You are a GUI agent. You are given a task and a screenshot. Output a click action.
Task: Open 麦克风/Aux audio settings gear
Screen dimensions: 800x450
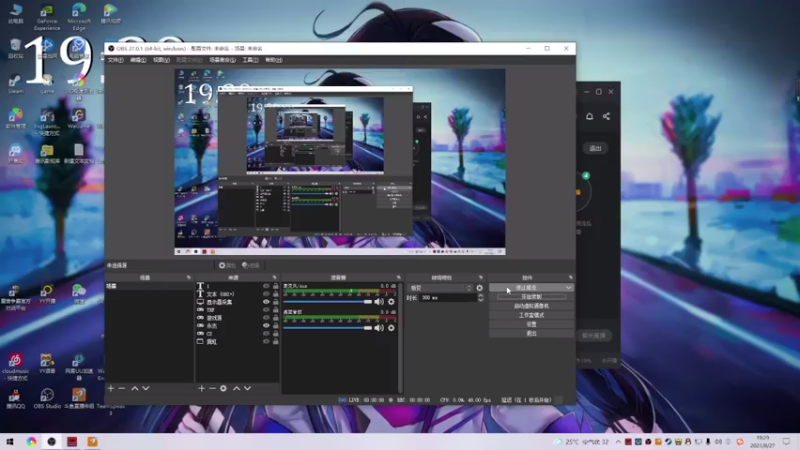[x=391, y=302]
